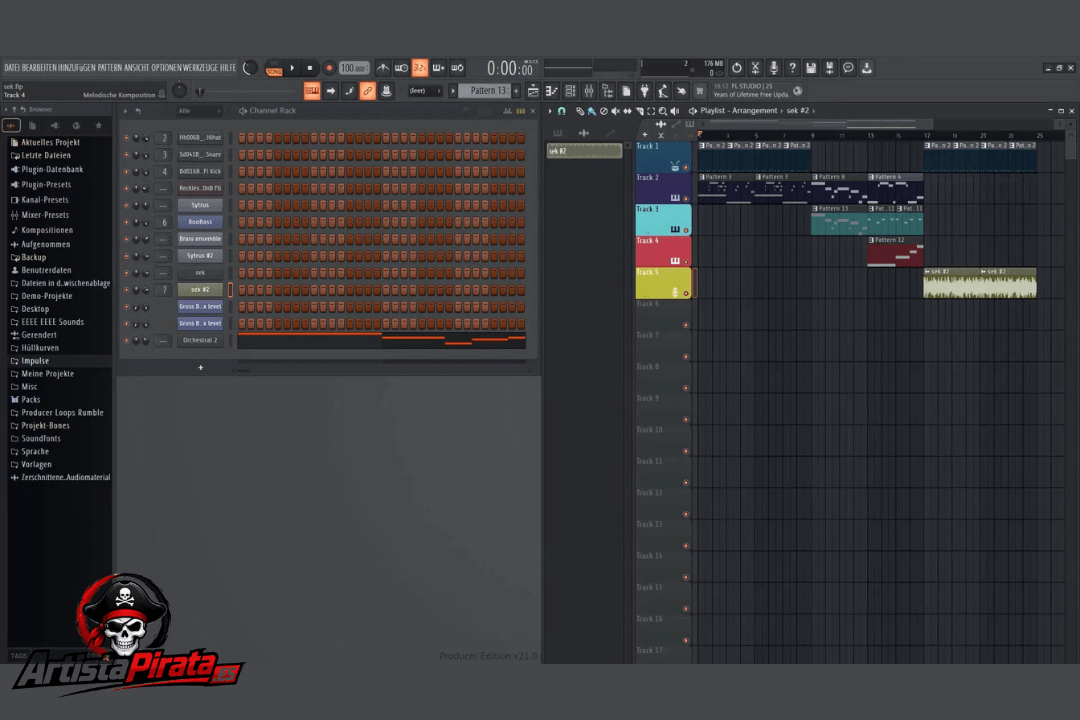This screenshot has width=1080, height=720.
Task: Open the help question mark icon
Action: tap(792, 68)
